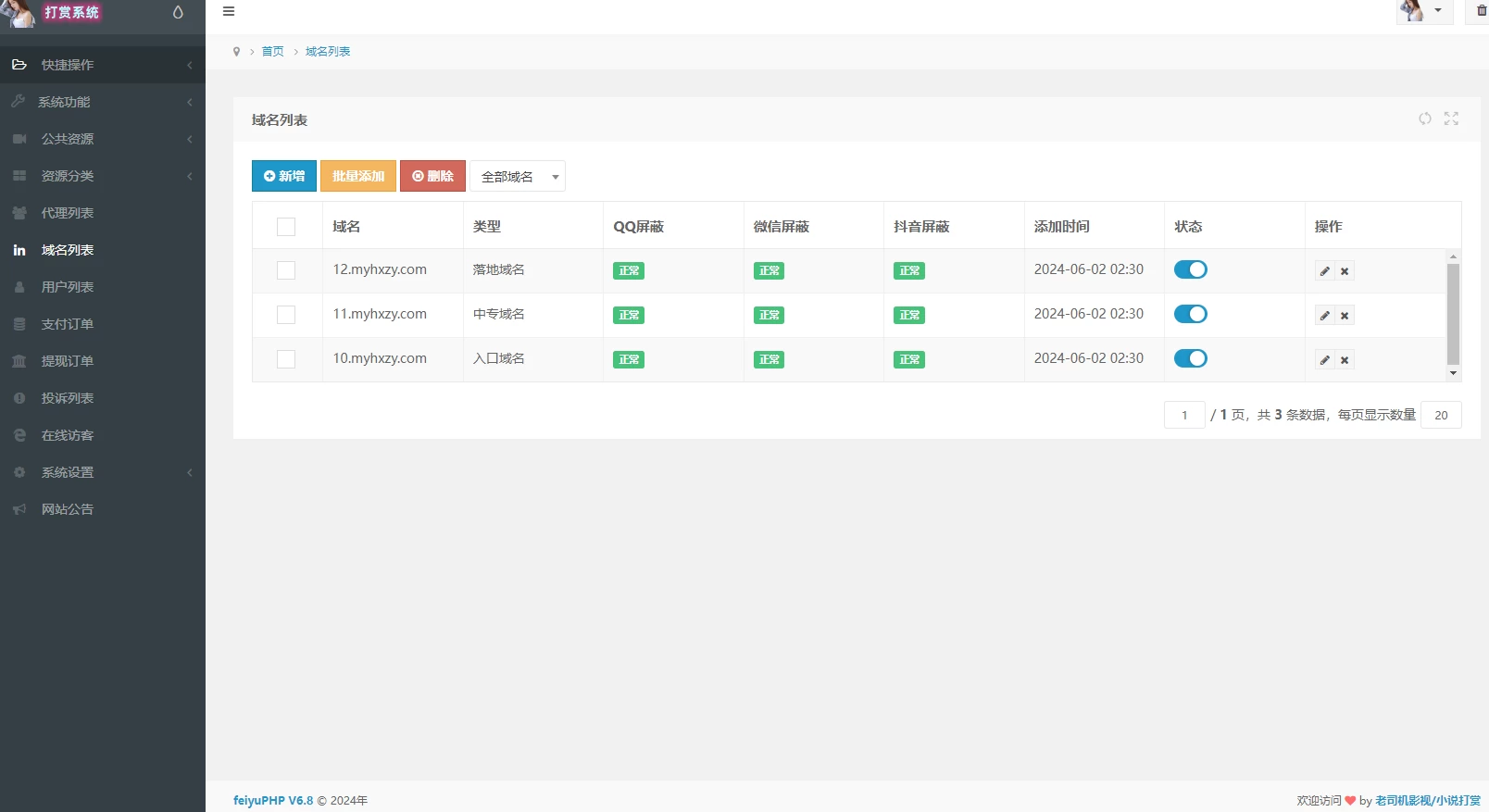The image size is (1489, 812).
Task: Open the 全部域名 filter dropdown
Action: 518,176
